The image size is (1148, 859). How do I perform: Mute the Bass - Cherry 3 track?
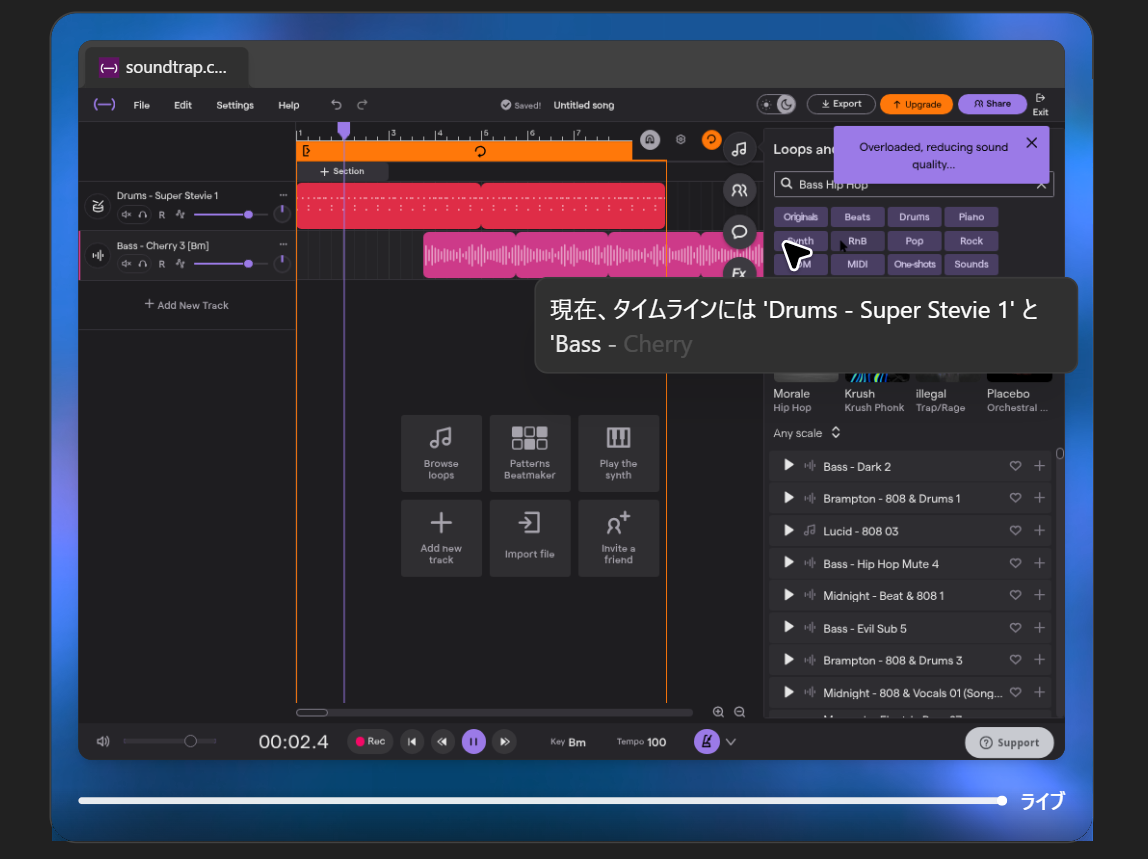click(x=126, y=264)
